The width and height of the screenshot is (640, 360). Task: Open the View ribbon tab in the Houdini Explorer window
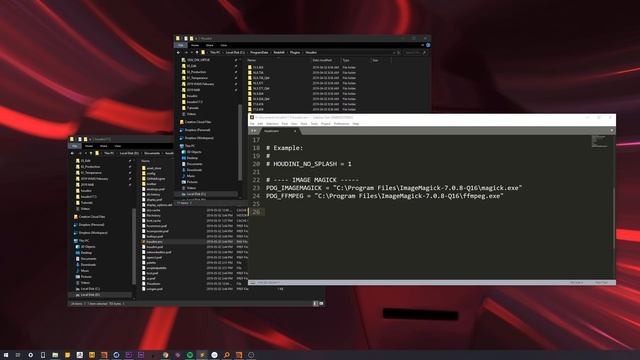tap(223, 45)
